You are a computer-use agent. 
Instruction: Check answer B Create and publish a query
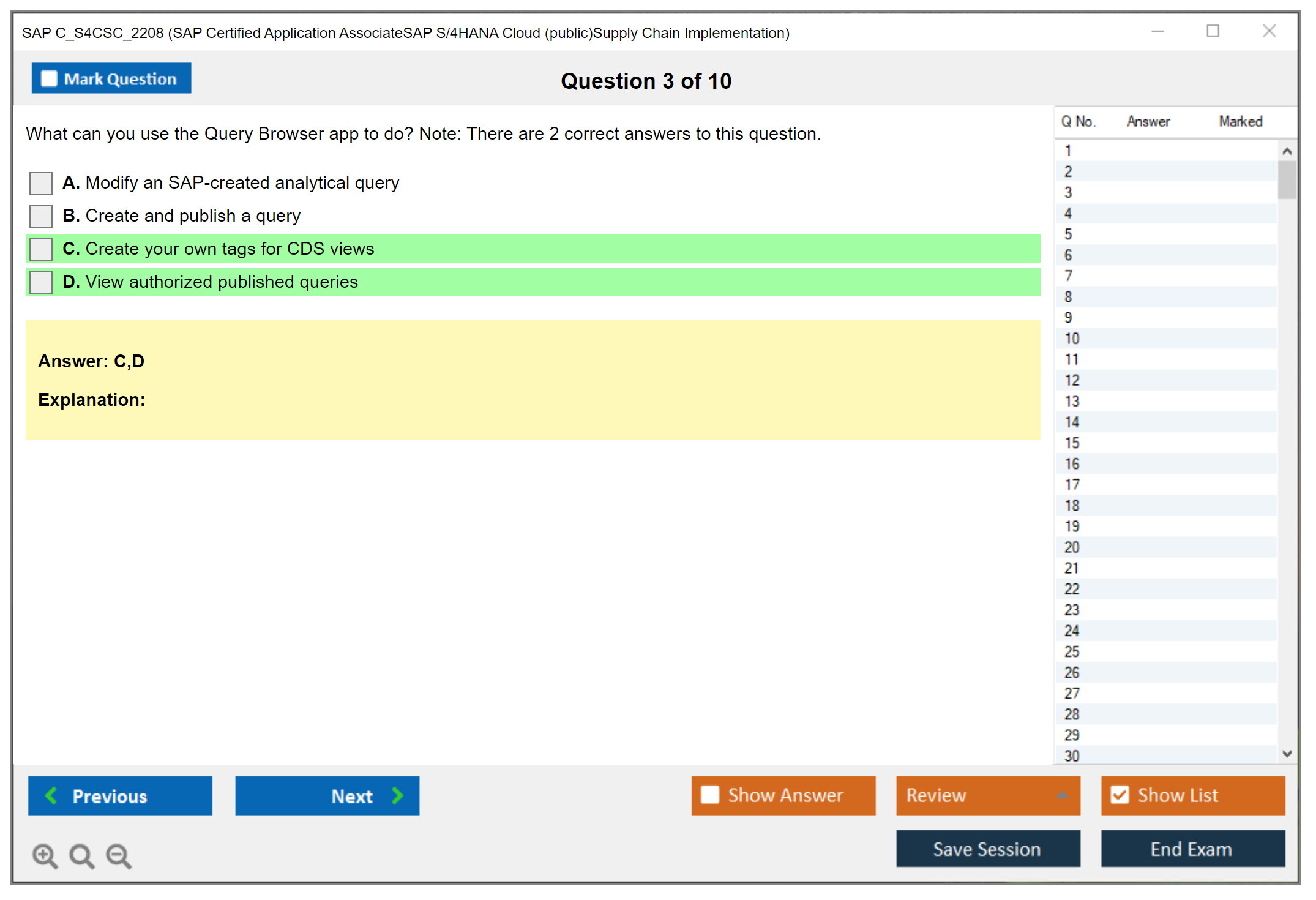41,216
